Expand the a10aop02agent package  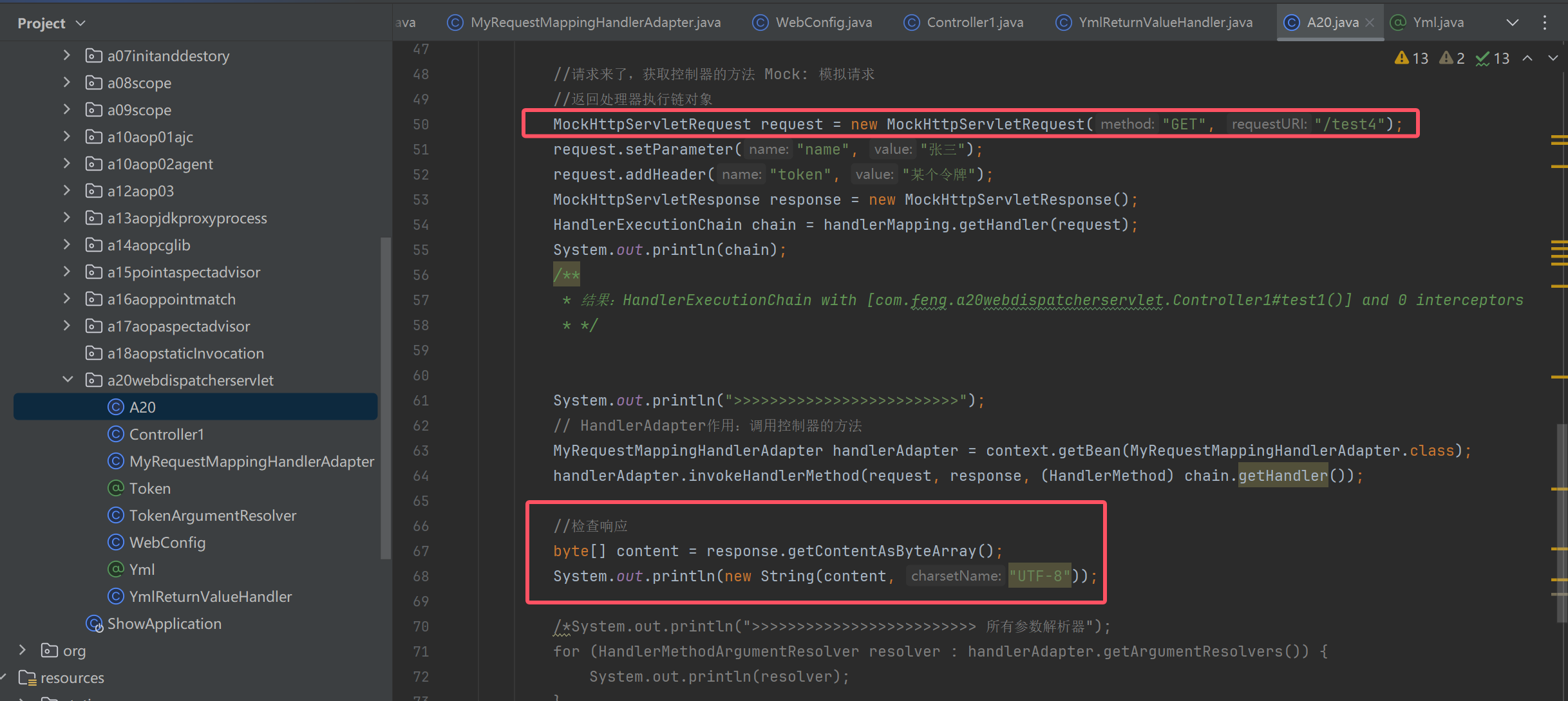coord(67,164)
